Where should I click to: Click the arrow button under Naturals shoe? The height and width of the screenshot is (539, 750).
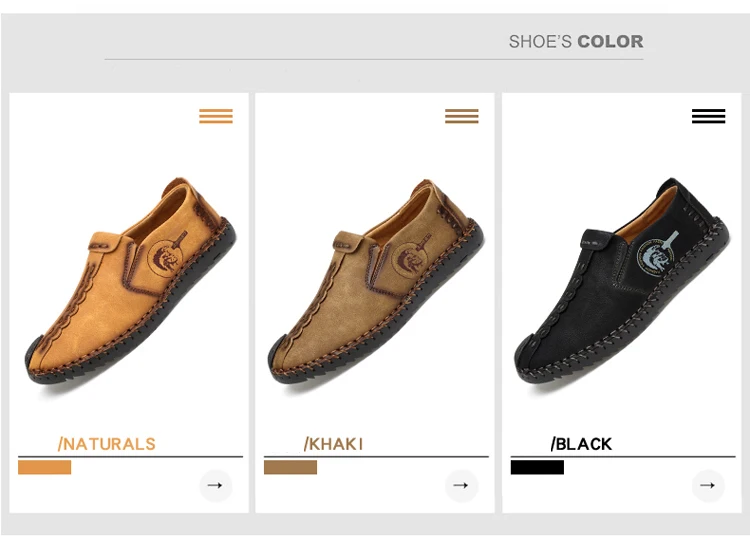[215, 485]
